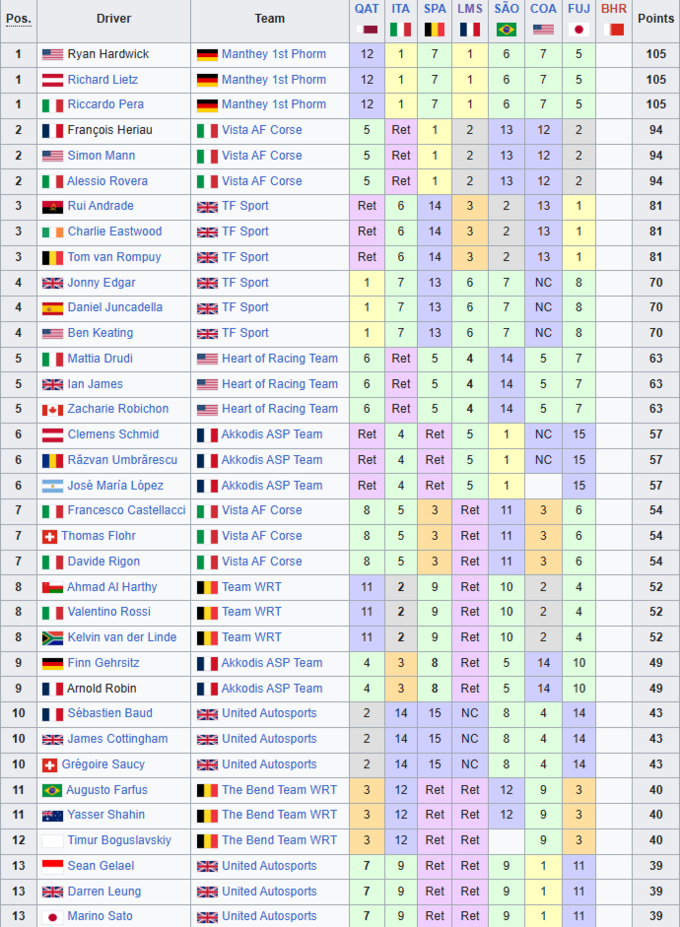
Task: Click the Qatar flag under QAT header
Action: click(367, 29)
